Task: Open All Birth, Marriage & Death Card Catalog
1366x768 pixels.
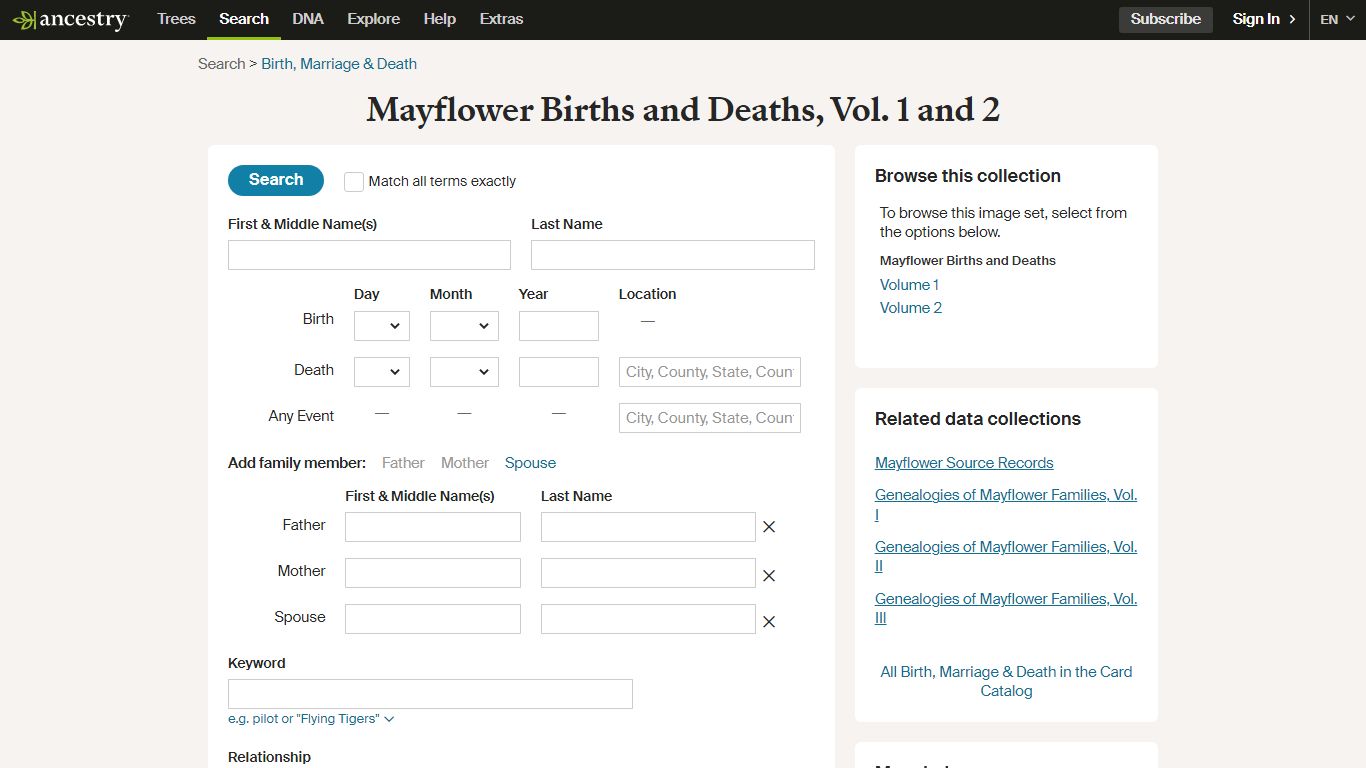Action: pyautogui.click(x=1006, y=682)
